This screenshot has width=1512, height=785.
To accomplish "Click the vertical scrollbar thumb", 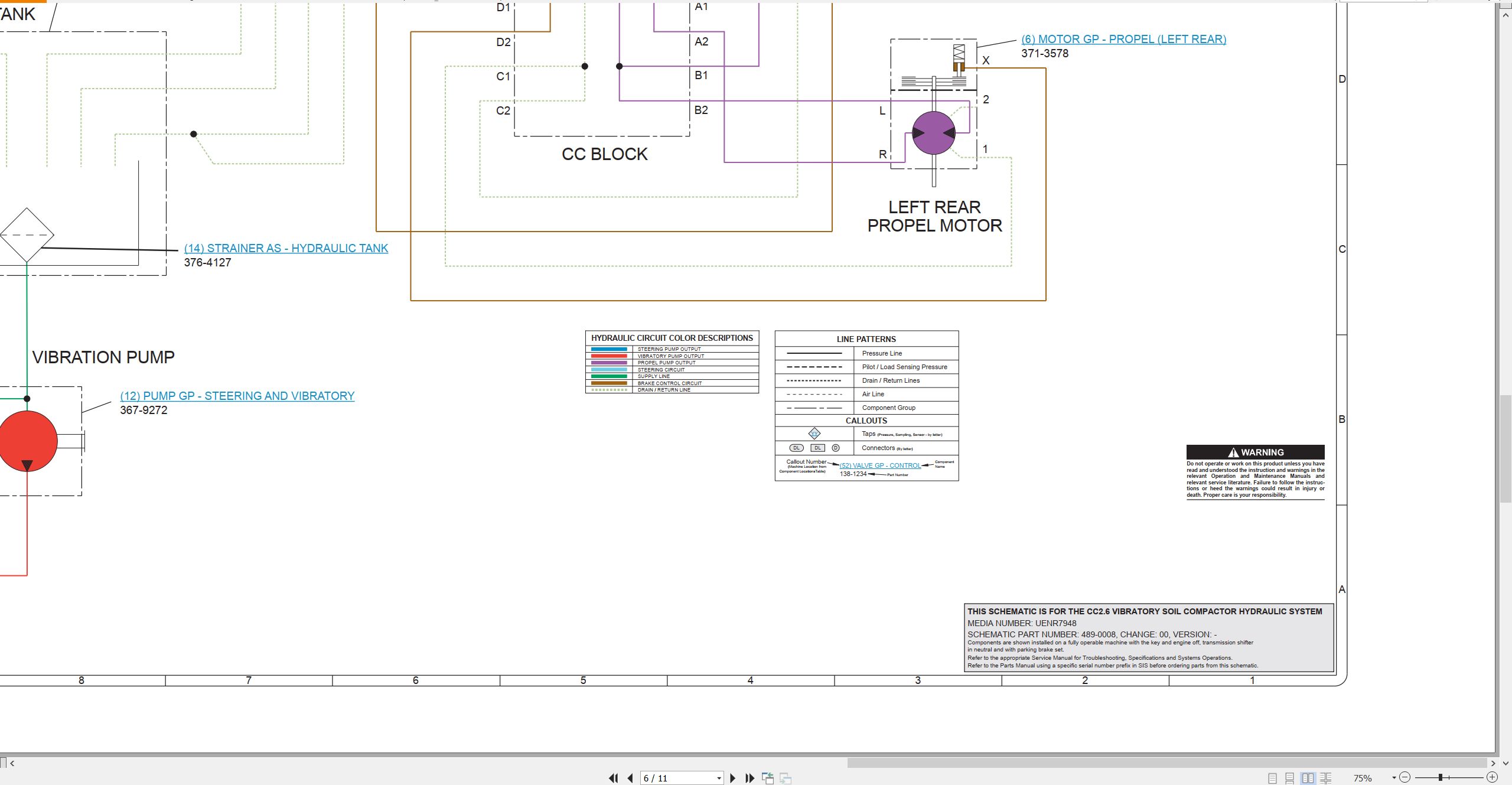I will pos(1506,449).
